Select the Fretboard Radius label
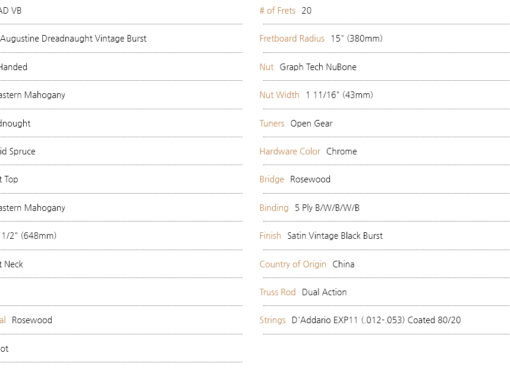 (x=292, y=39)
